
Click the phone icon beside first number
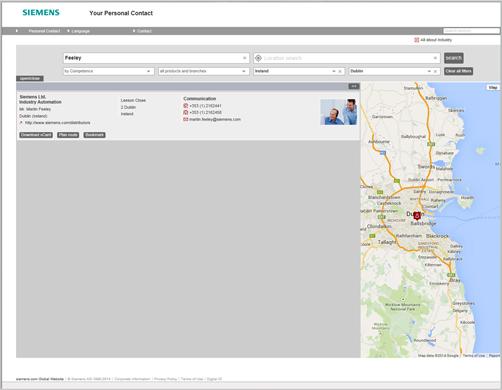coord(186,106)
